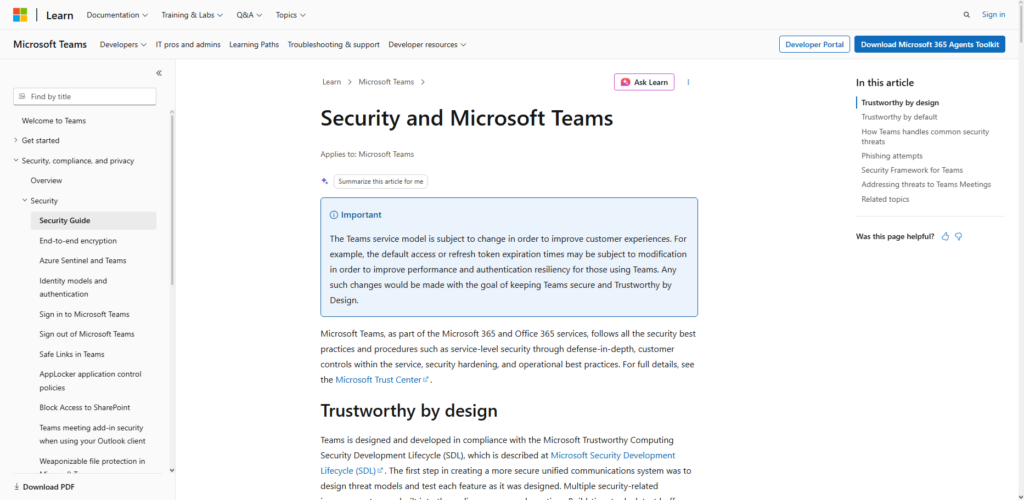Click the sidebar scrollbar down arrow
Image resolution: width=1024 pixels, height=500 pixels.
(172, 470)
